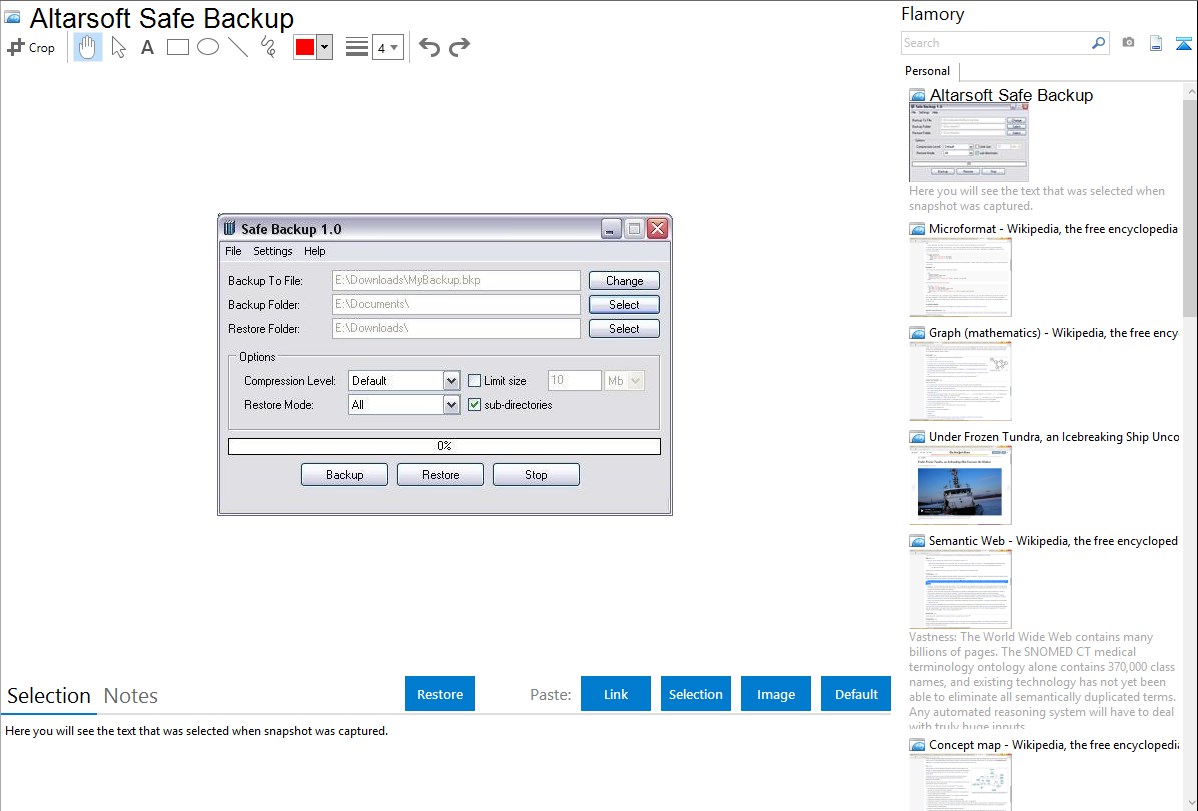Image resolution: width=1198 pixels, height=811 pixels.
Task: Select the Crop tool
Action: click(31, 47)
